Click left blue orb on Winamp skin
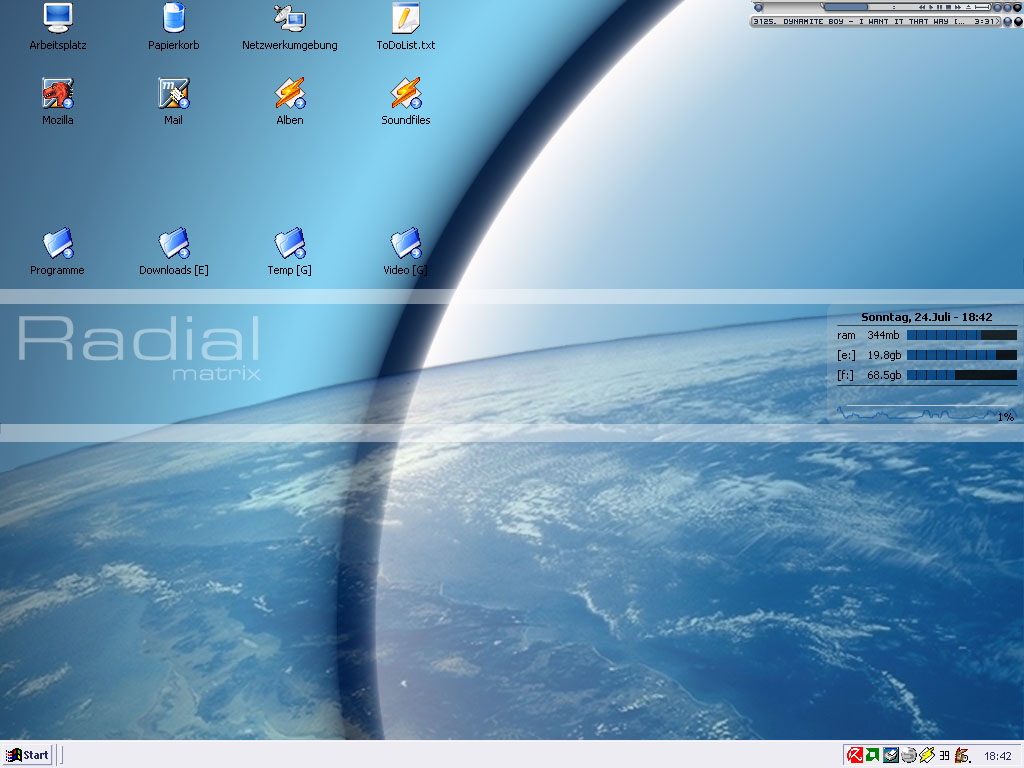The height and width of the screenshot is (768, 1024). coord(758,7)
